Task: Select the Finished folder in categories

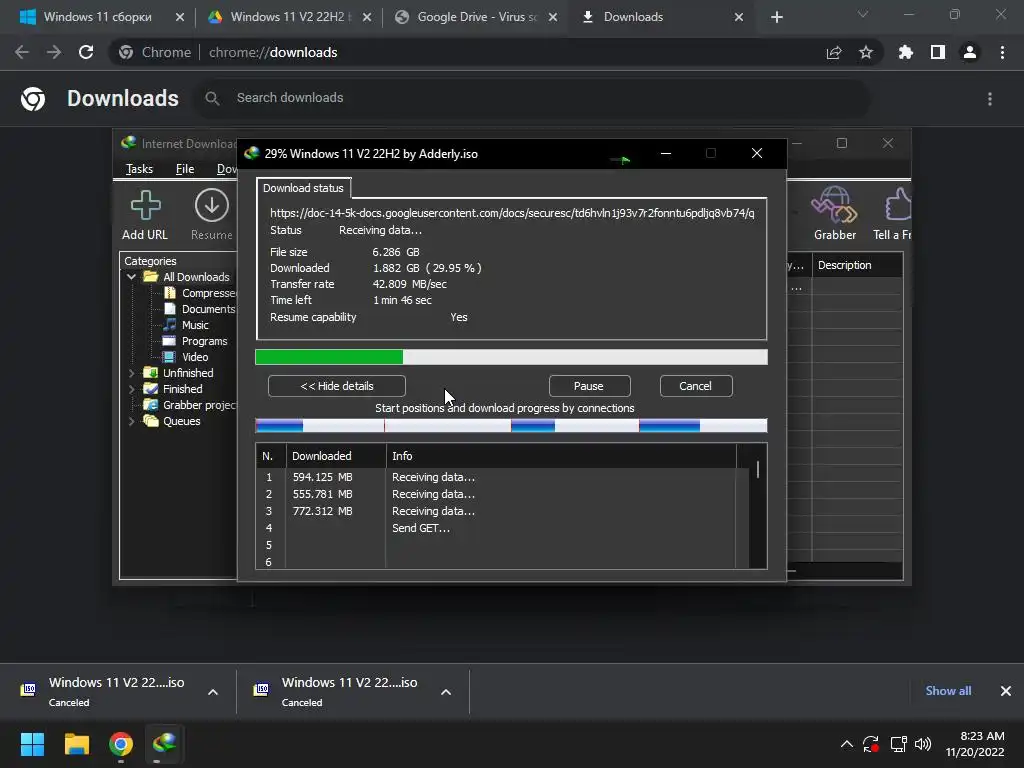Action: tap(182, 389)
